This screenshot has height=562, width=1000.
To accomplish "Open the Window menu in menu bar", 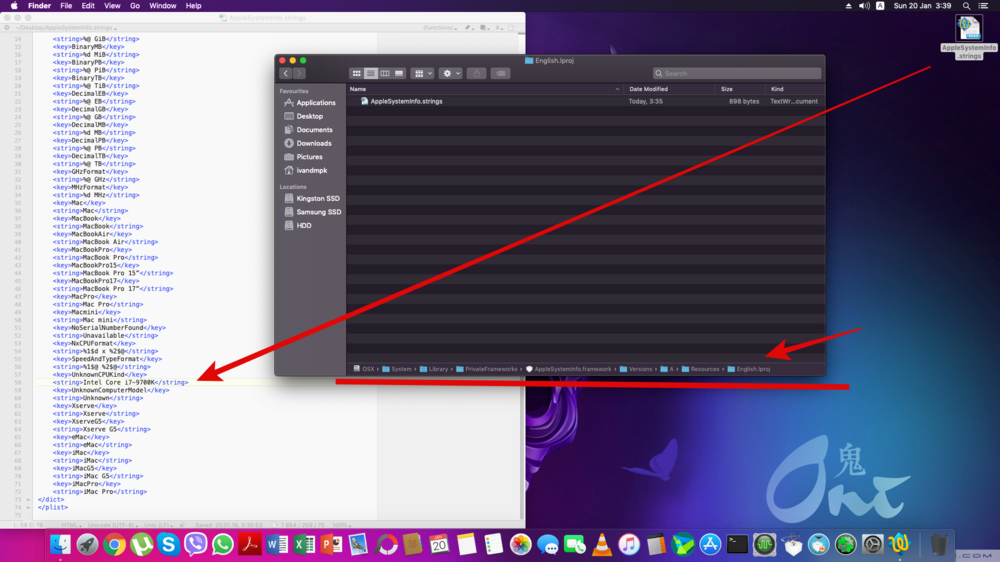I will pyautogui.click(x=163, y=6).
